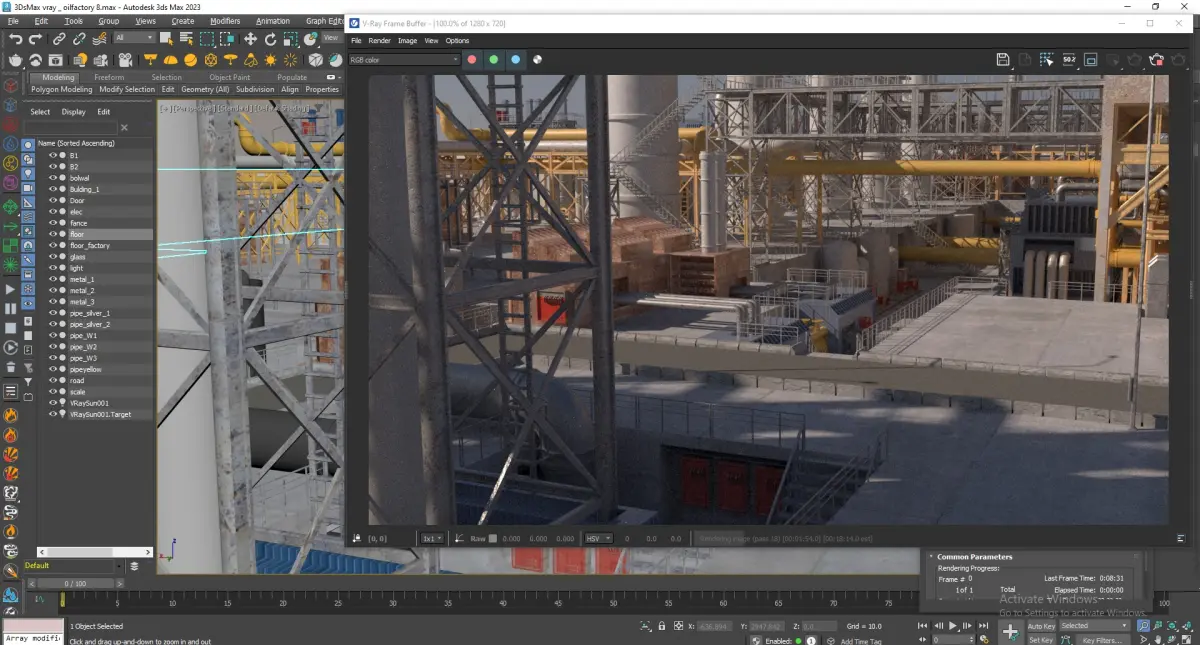Toggle the alpha channel circle in Frame Buffer

coord(537,60)
